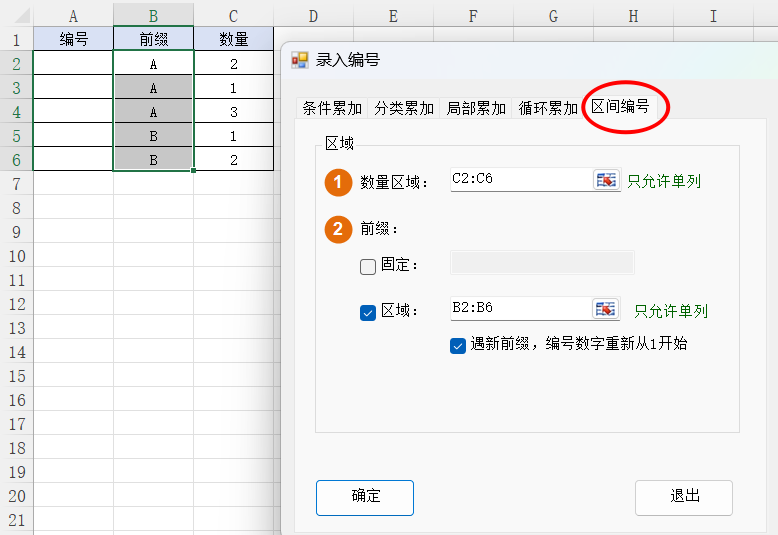
Task: Select the 区间编号 tab
Action: click(620, 106)
